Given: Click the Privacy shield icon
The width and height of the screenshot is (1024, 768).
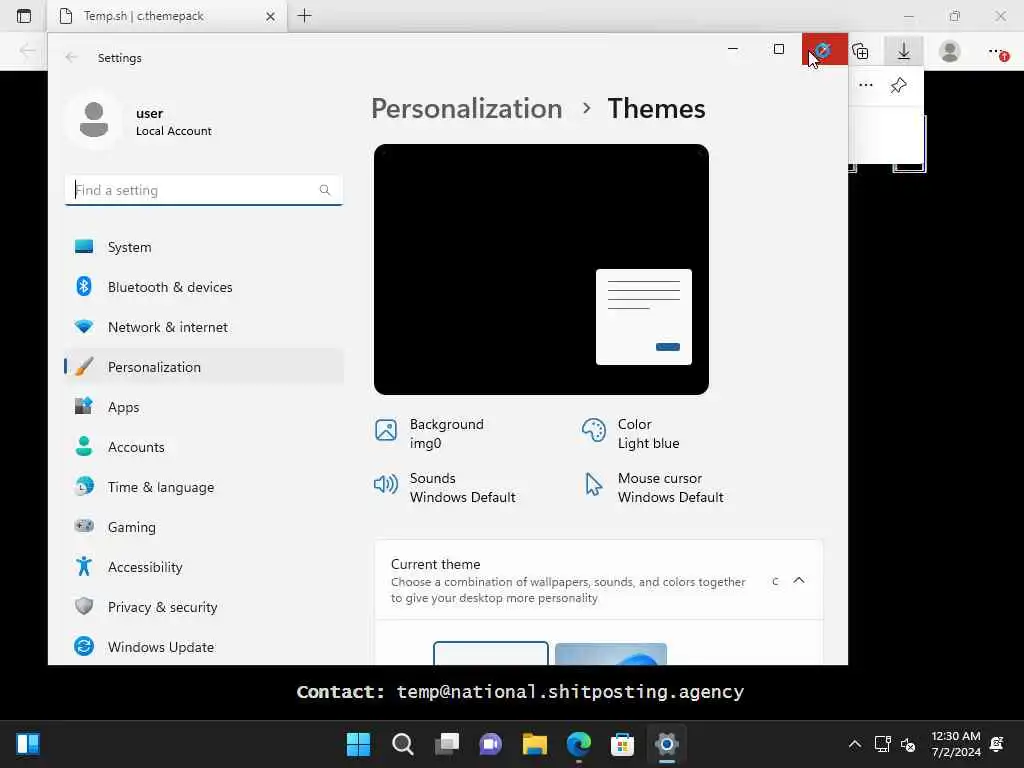Looking at the screenshot, I should [84, 606].
